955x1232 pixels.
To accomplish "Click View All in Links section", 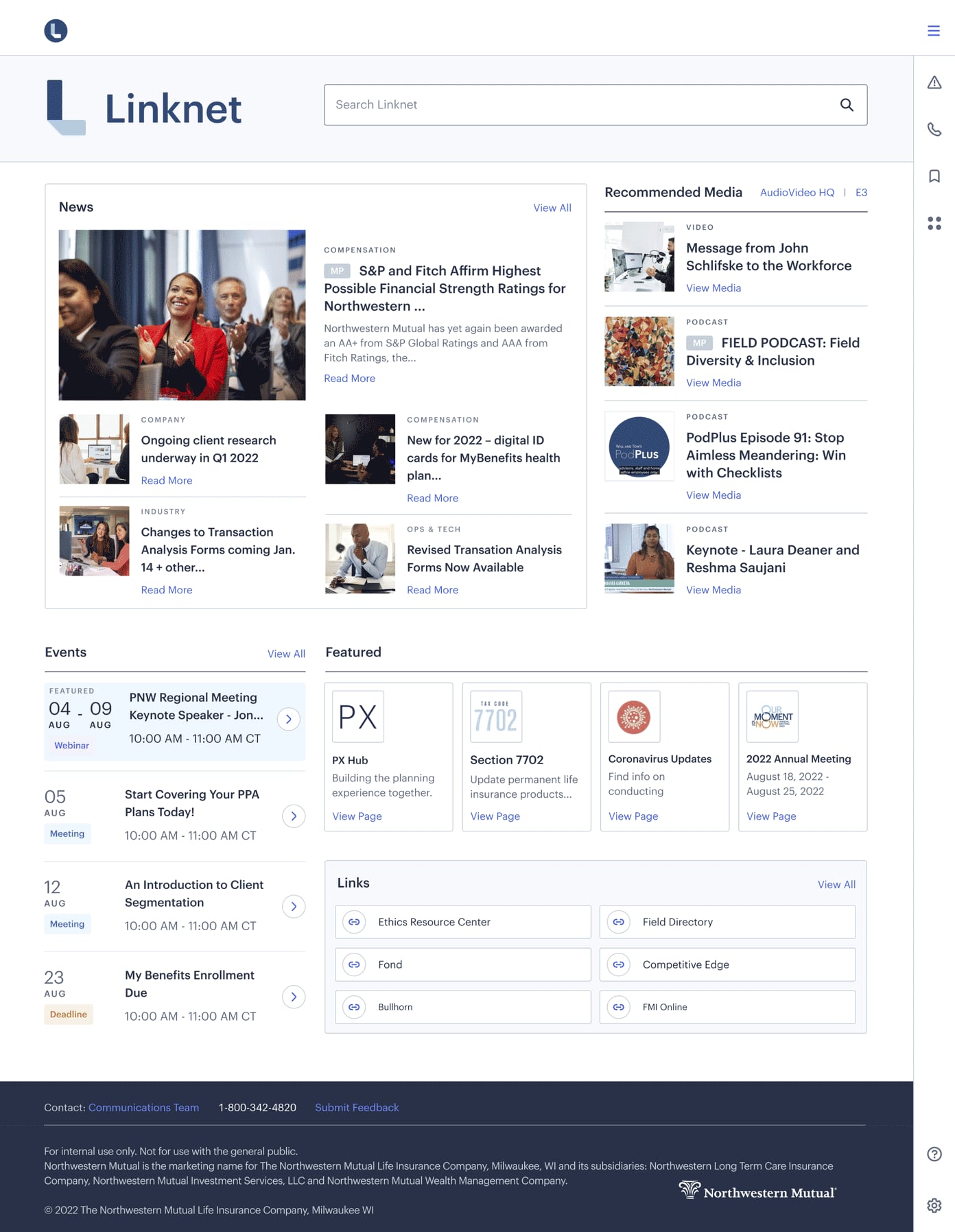I will [x=836, y=885].
